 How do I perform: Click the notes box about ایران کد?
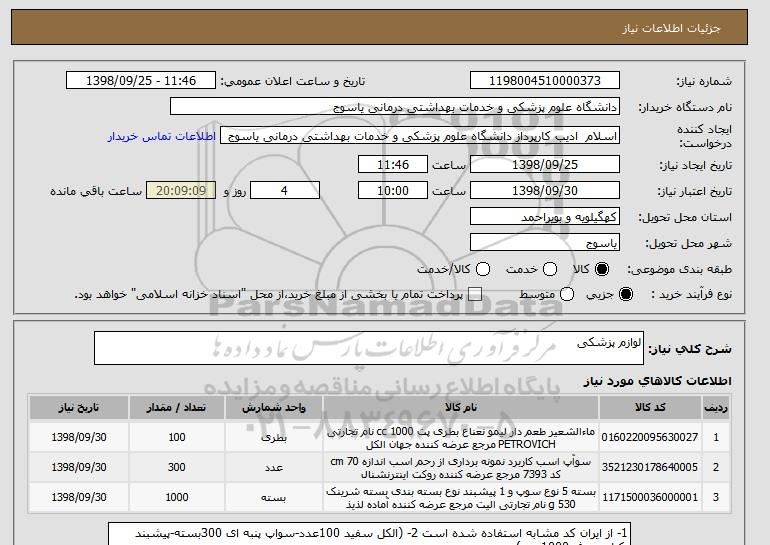[x=370, y=534]
